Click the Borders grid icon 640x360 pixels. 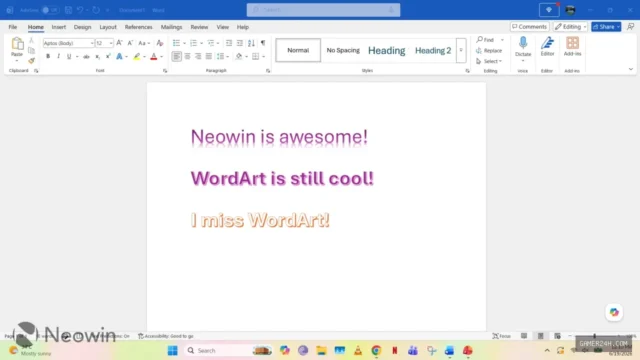pos(256,56)
